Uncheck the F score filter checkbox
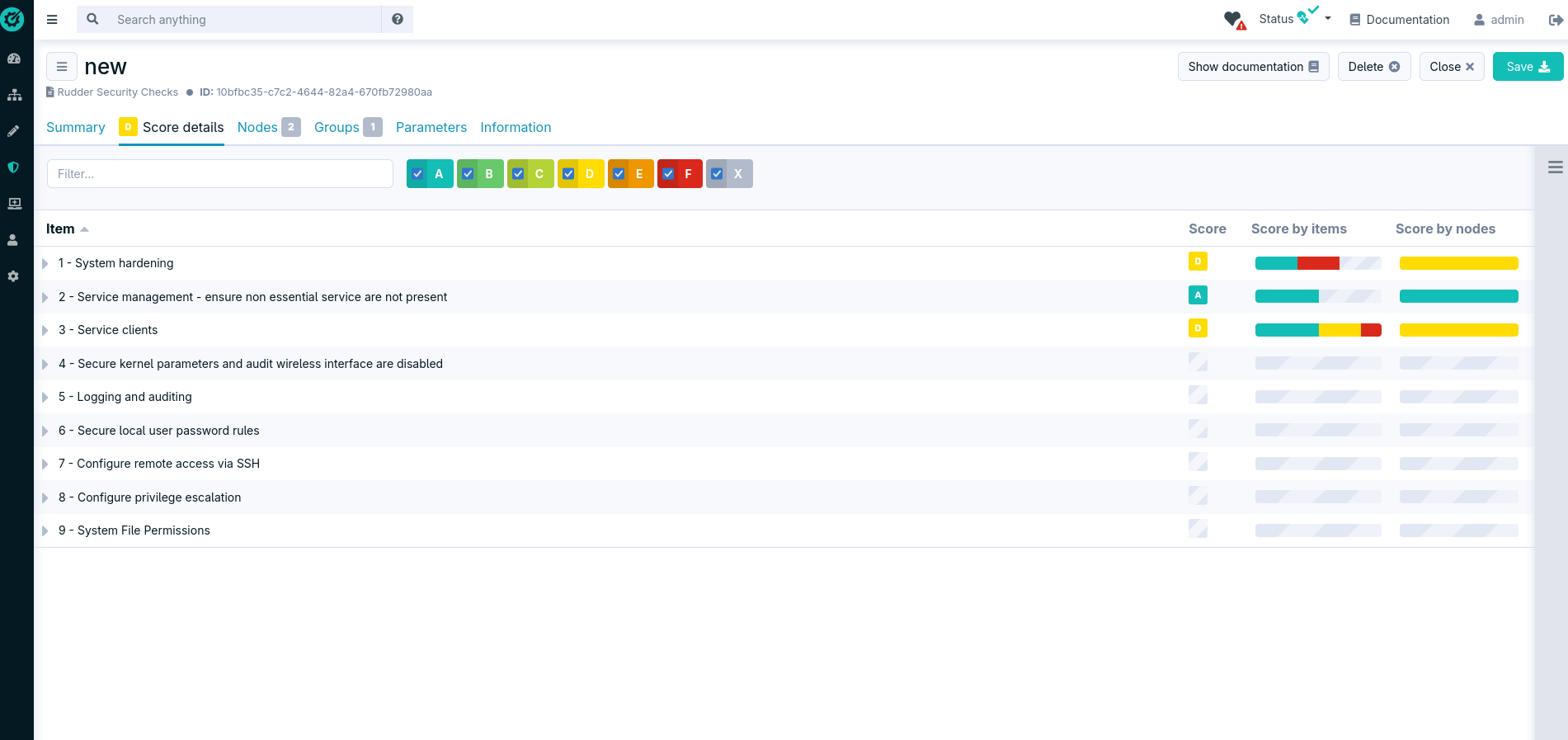This screenshot has height=740, width=1568. point(669,174)
